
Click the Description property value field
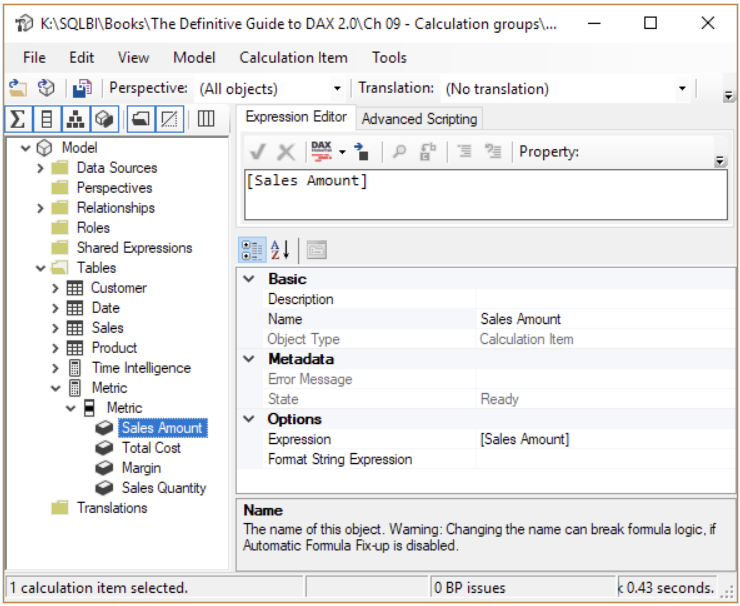coord(605,299)
